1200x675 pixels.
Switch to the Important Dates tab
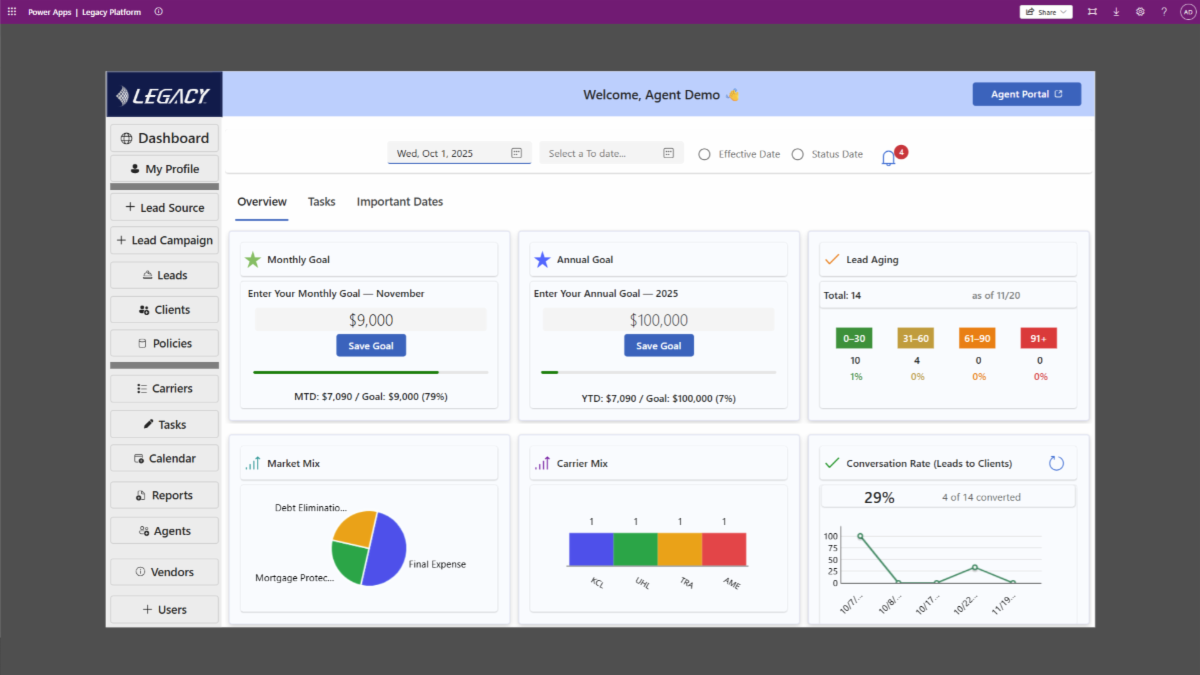[399, 202]
